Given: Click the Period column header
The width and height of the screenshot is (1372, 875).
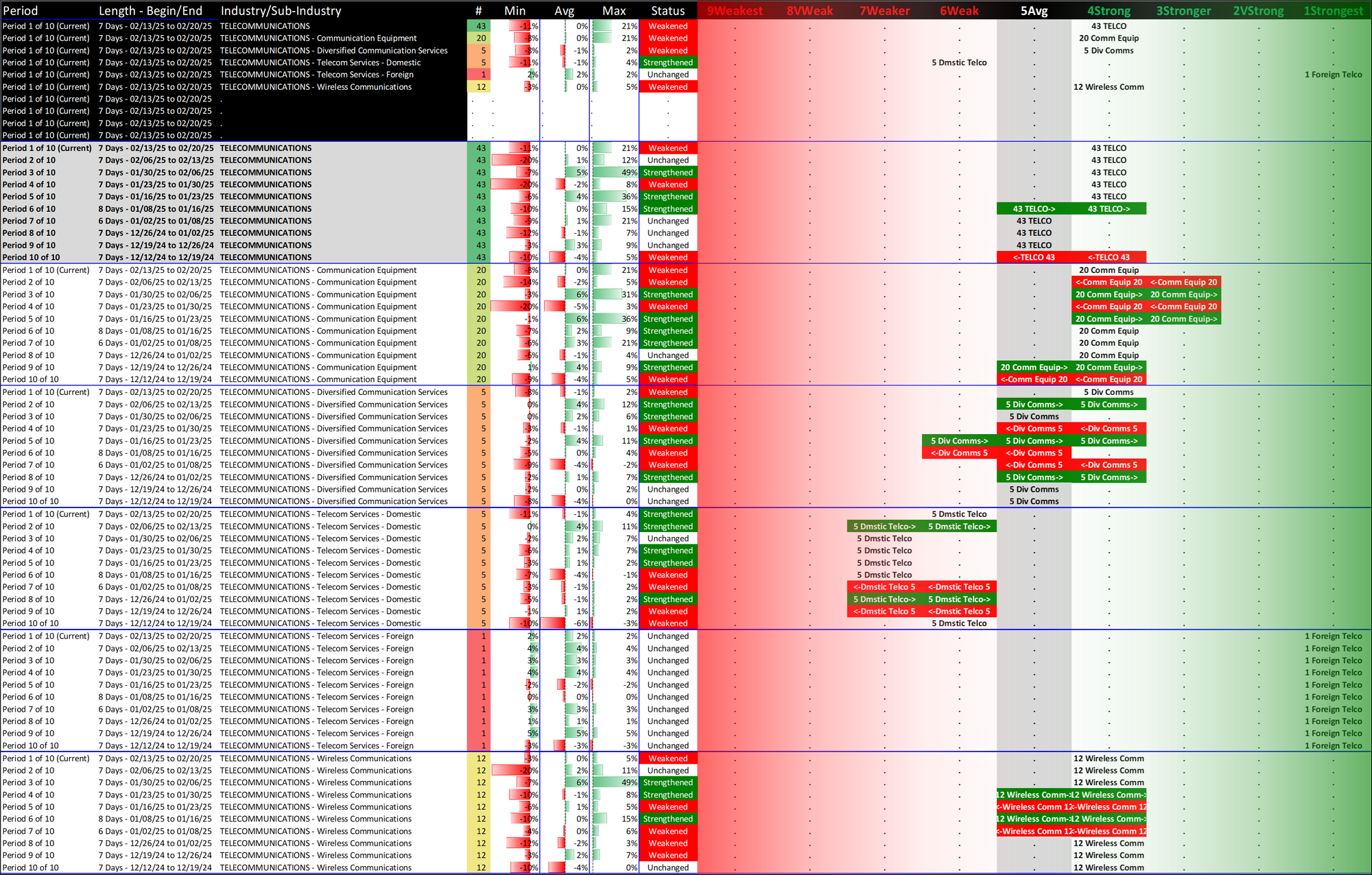Looking at the screenshot, I should click(21, 11).
